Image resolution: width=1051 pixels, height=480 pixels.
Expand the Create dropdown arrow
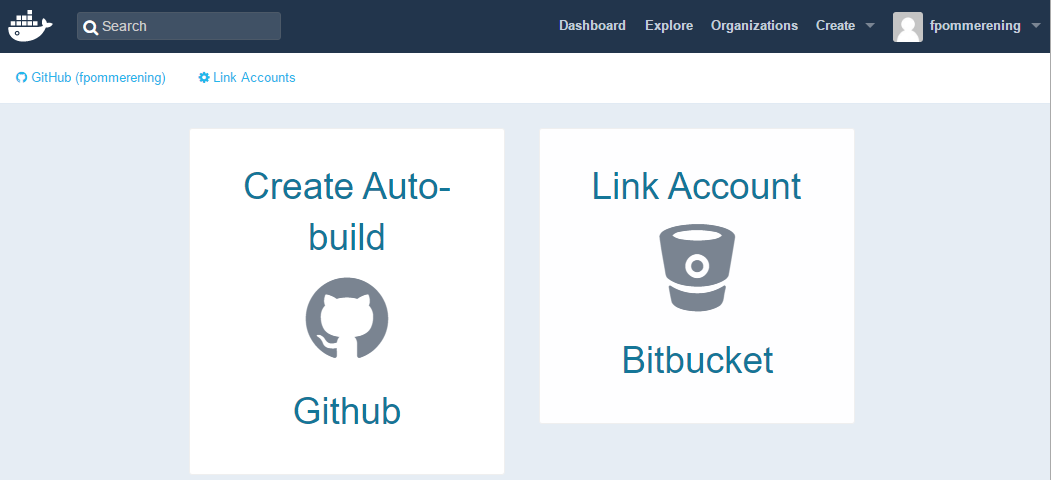[870, 26]
